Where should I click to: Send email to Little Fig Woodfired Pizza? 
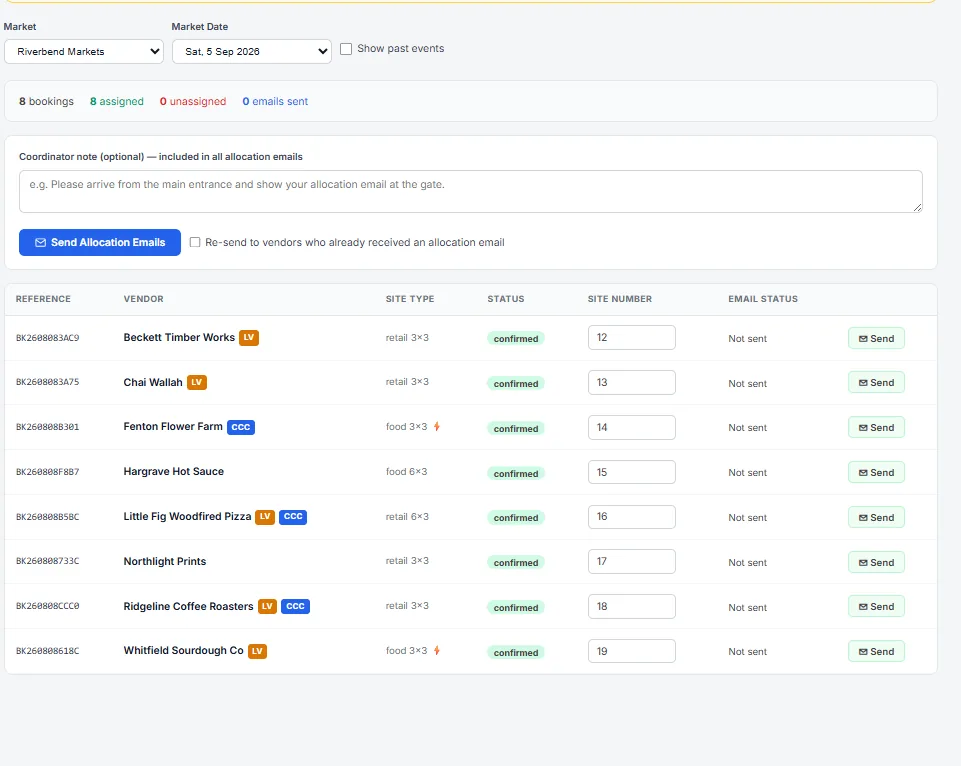[x=876, y=517]
